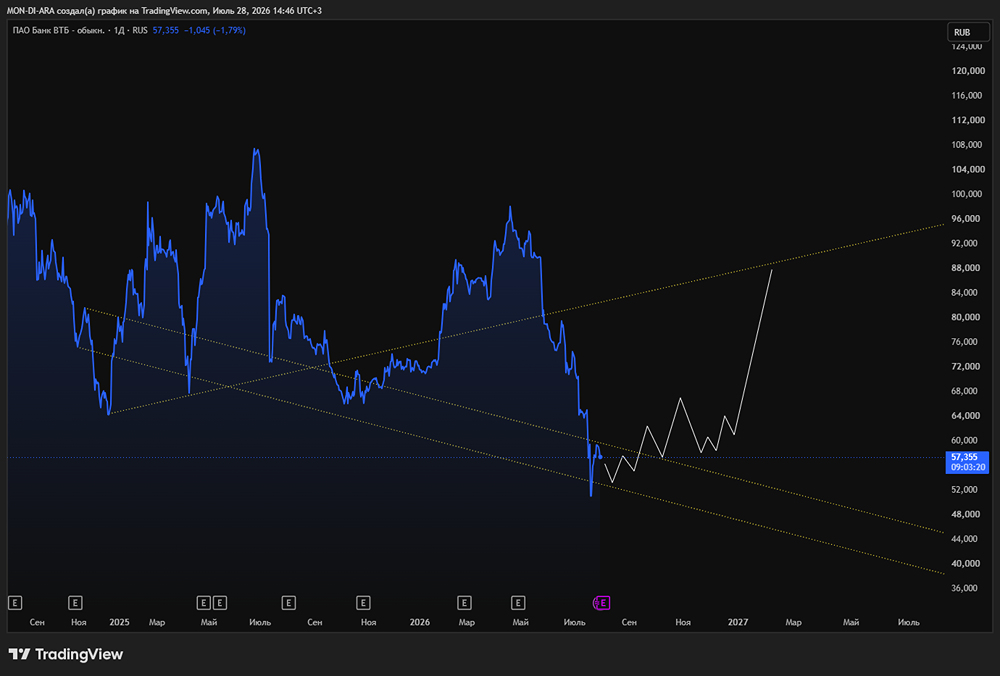The image size is (1000, 676).
Task: Select the first of two adjacent E markers
Action: click(x=203, y=603)
